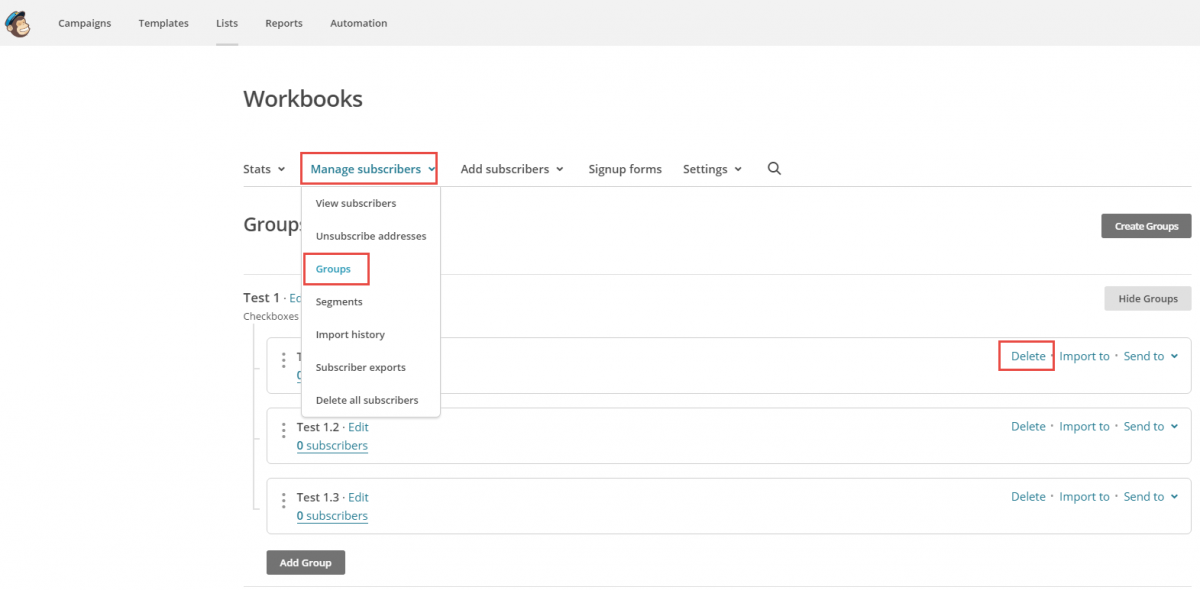Open Segments from the dropdown

tap(339, 302)
